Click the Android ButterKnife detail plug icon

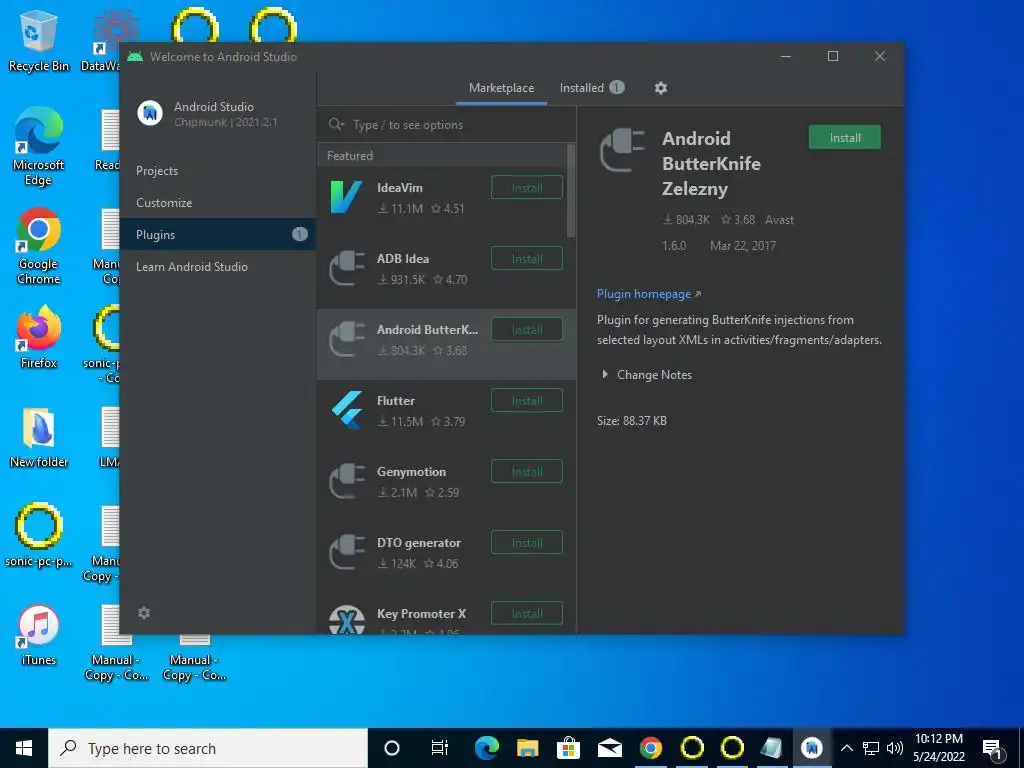coord(622,150)
